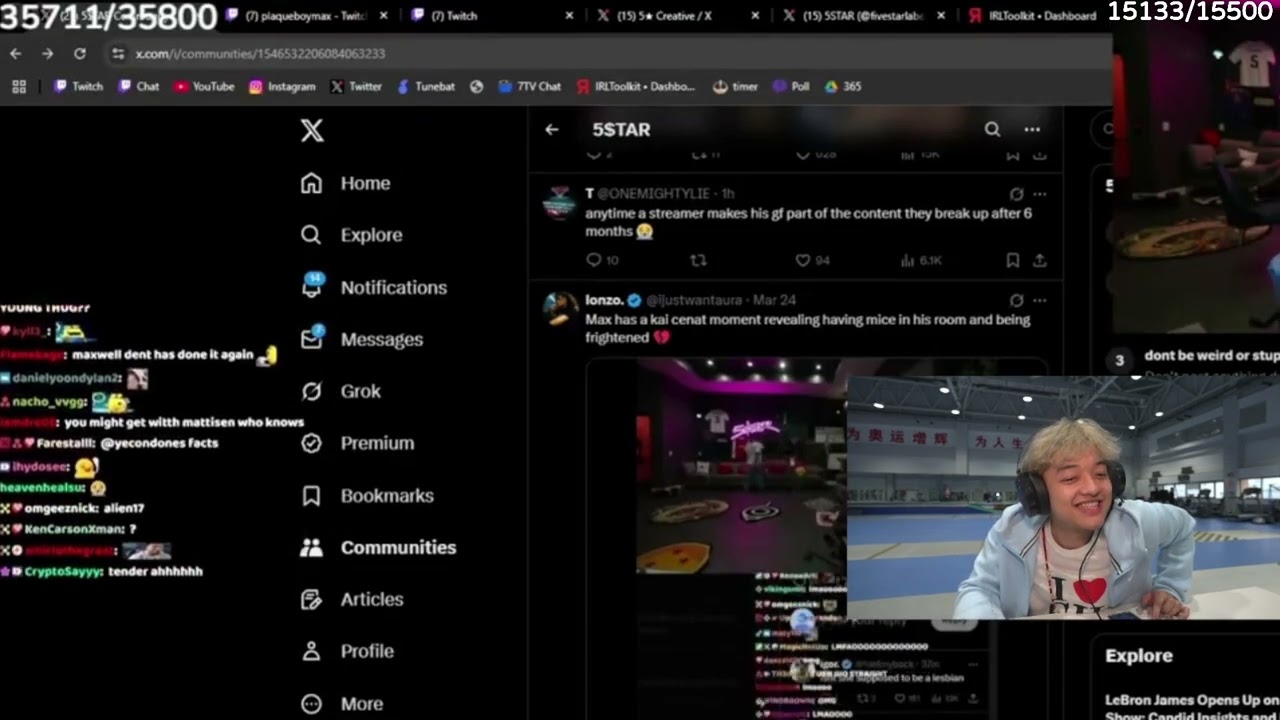Screen dimensions: 1280x720
Task: Open Bookmarks in the X navigation sidebar
Action: click(x=367, y=495)
